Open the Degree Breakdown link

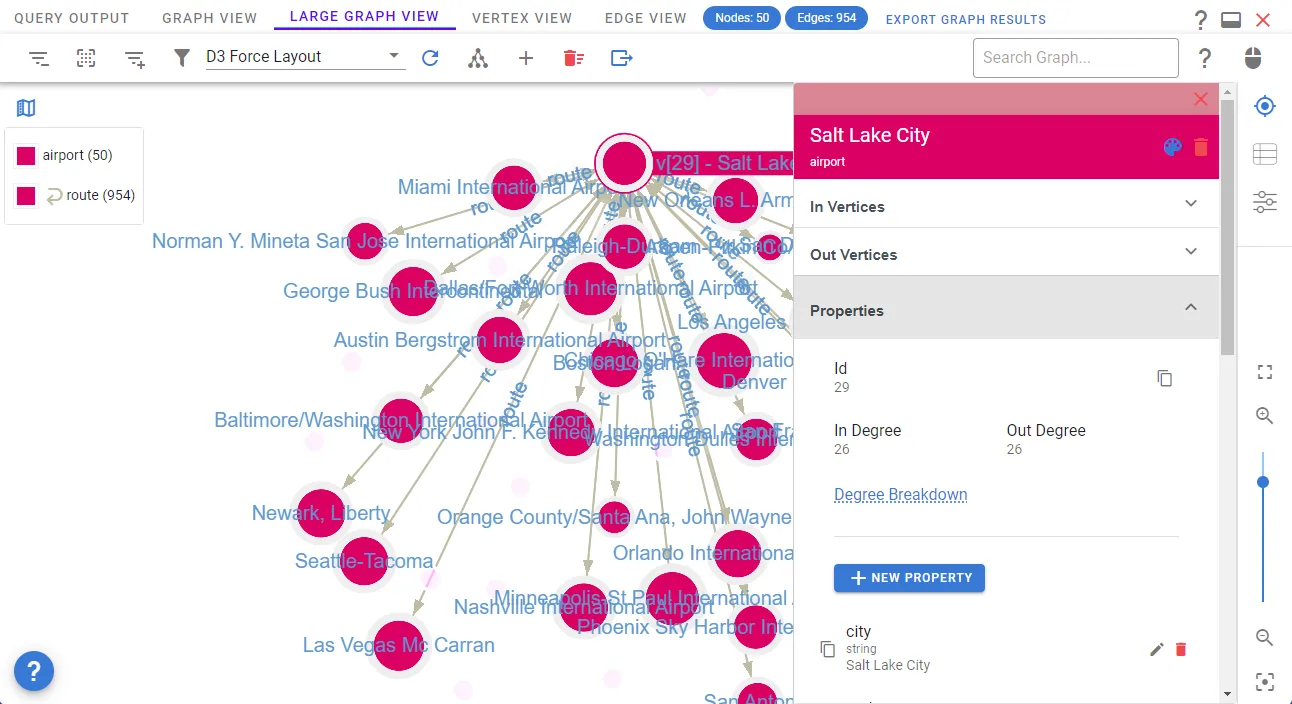900,495
